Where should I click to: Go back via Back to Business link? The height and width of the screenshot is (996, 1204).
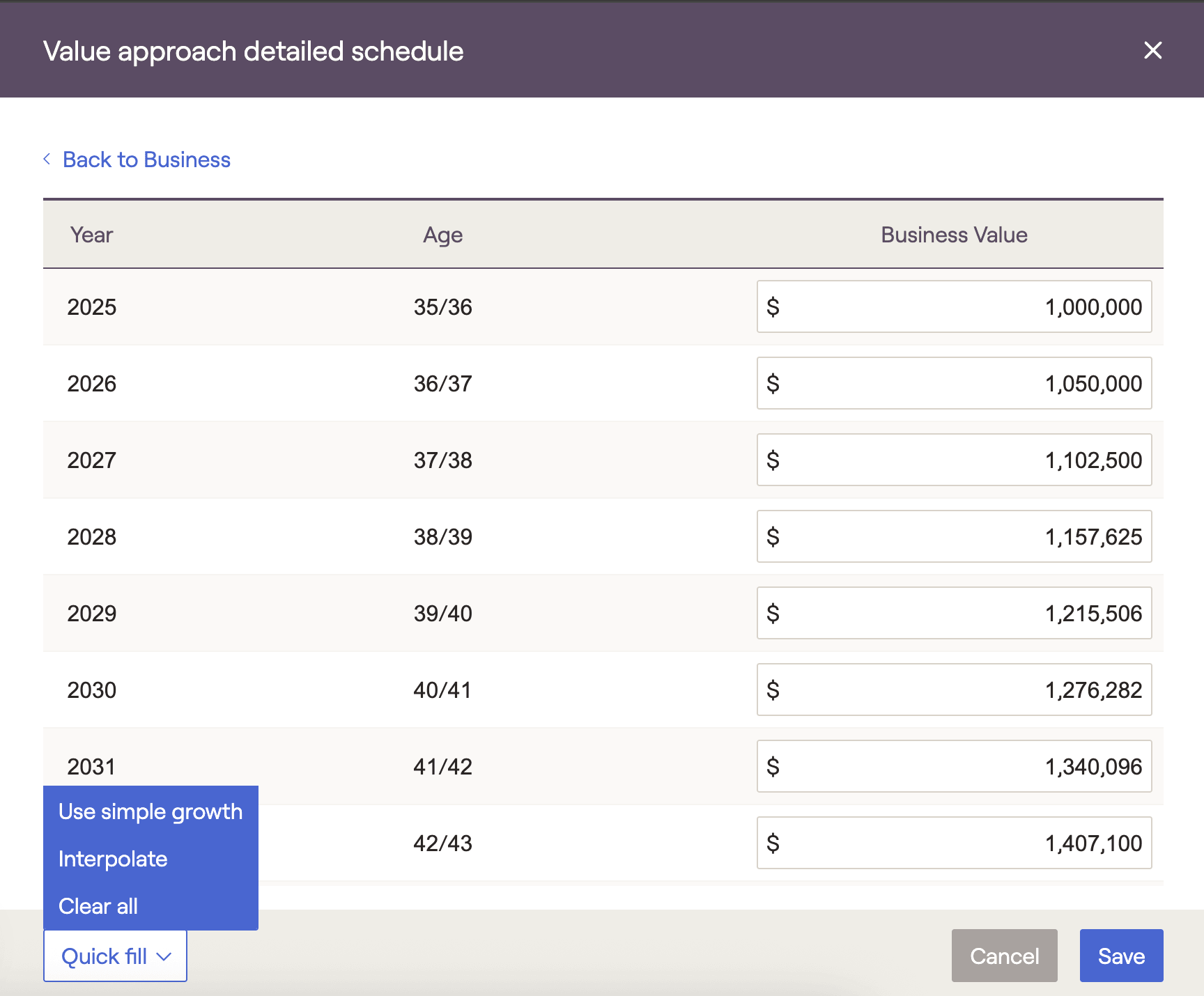[x=146, y=159]
